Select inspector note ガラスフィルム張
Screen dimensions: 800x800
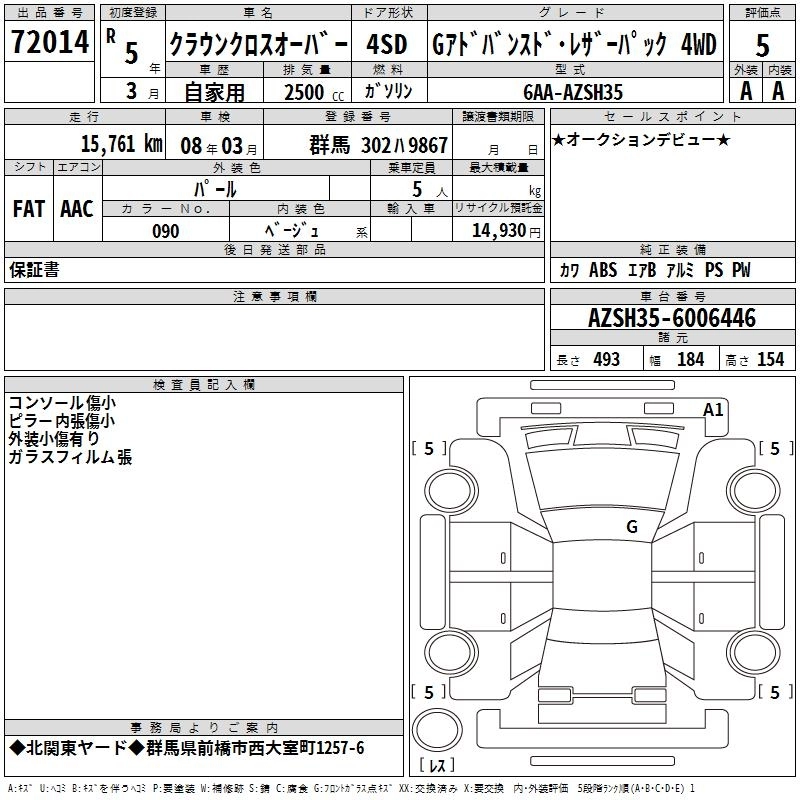(x=70, y=456)
